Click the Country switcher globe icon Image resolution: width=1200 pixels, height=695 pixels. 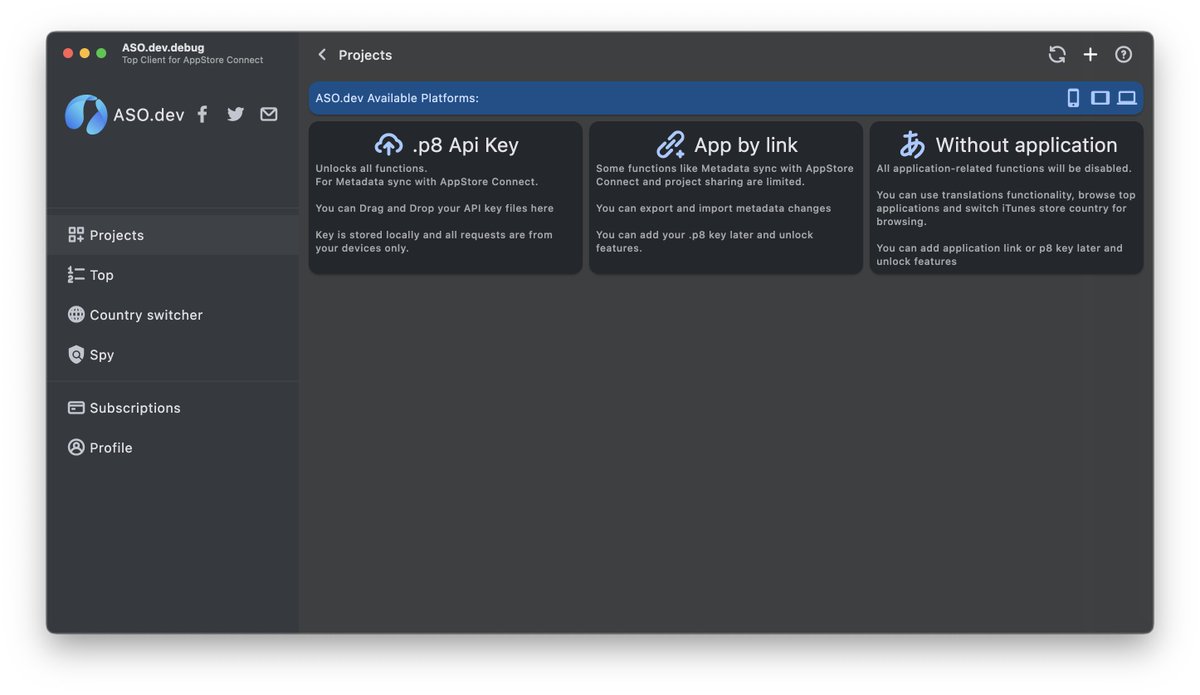[x=76, y=315]
